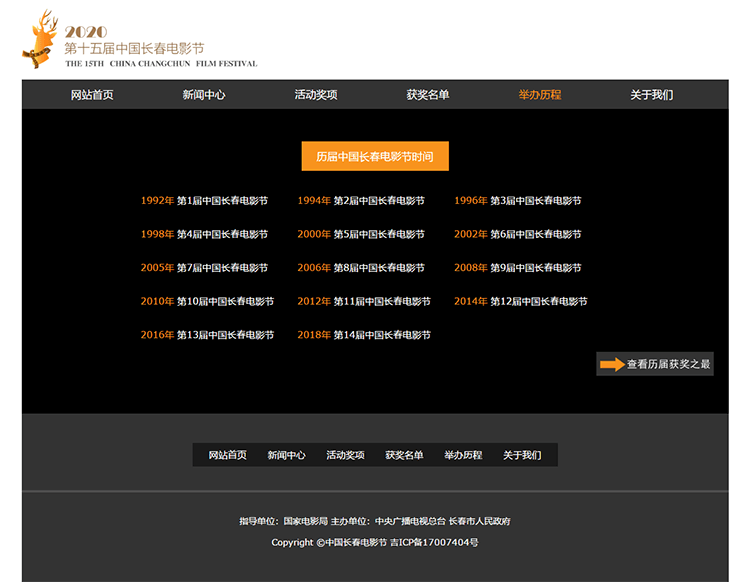
Task: Click 关于我们 in the footer navigation
Action: click(x=522, y=455)
